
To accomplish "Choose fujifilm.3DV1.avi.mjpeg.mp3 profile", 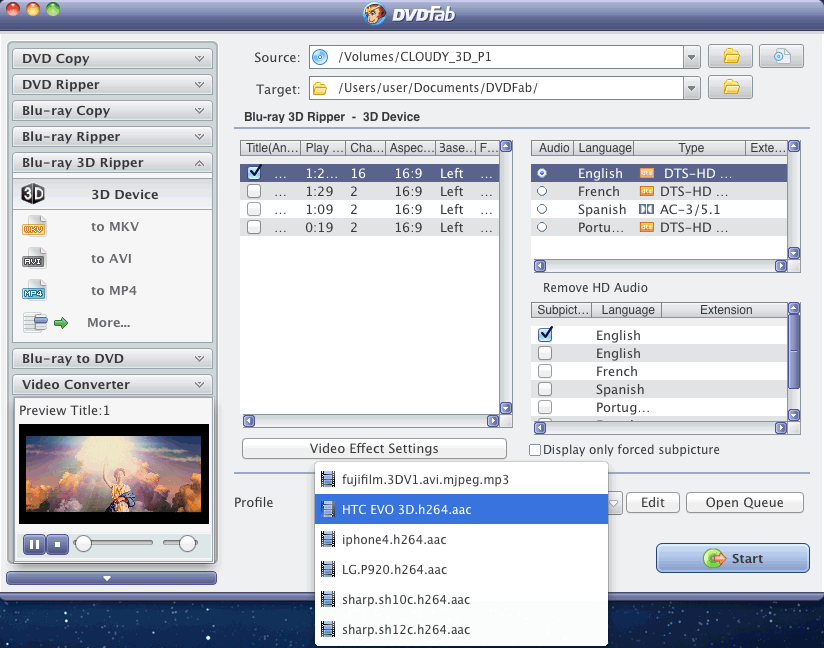I will [x=461, y=479].
